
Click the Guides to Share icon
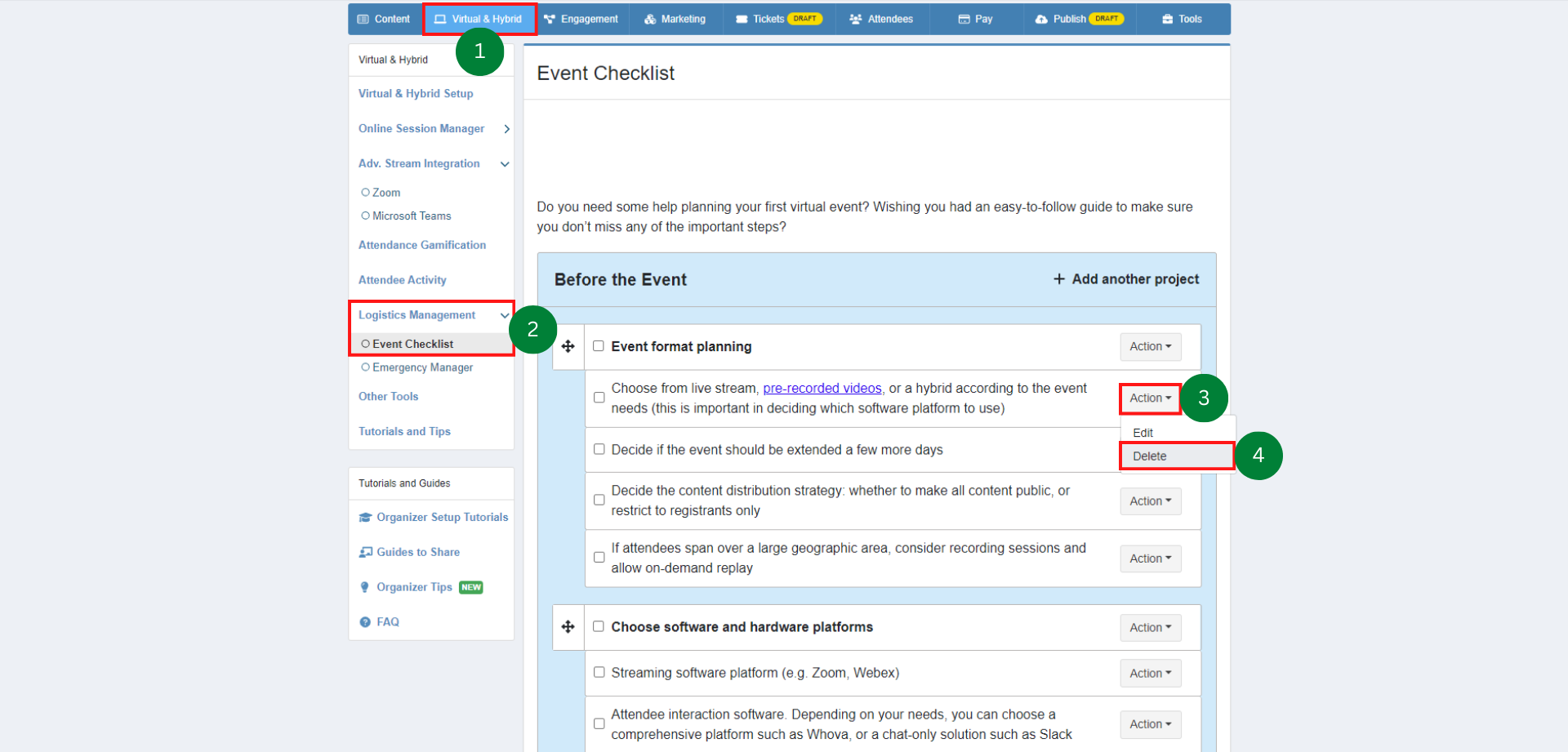point(365,553)
